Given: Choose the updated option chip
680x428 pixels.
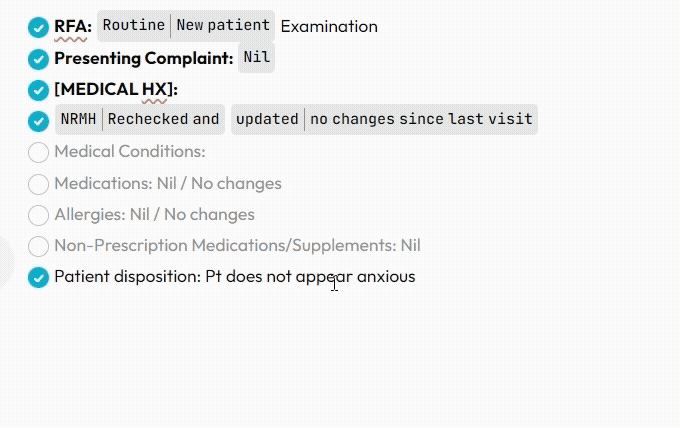Looking at the screenshot, I should [267, 120].
